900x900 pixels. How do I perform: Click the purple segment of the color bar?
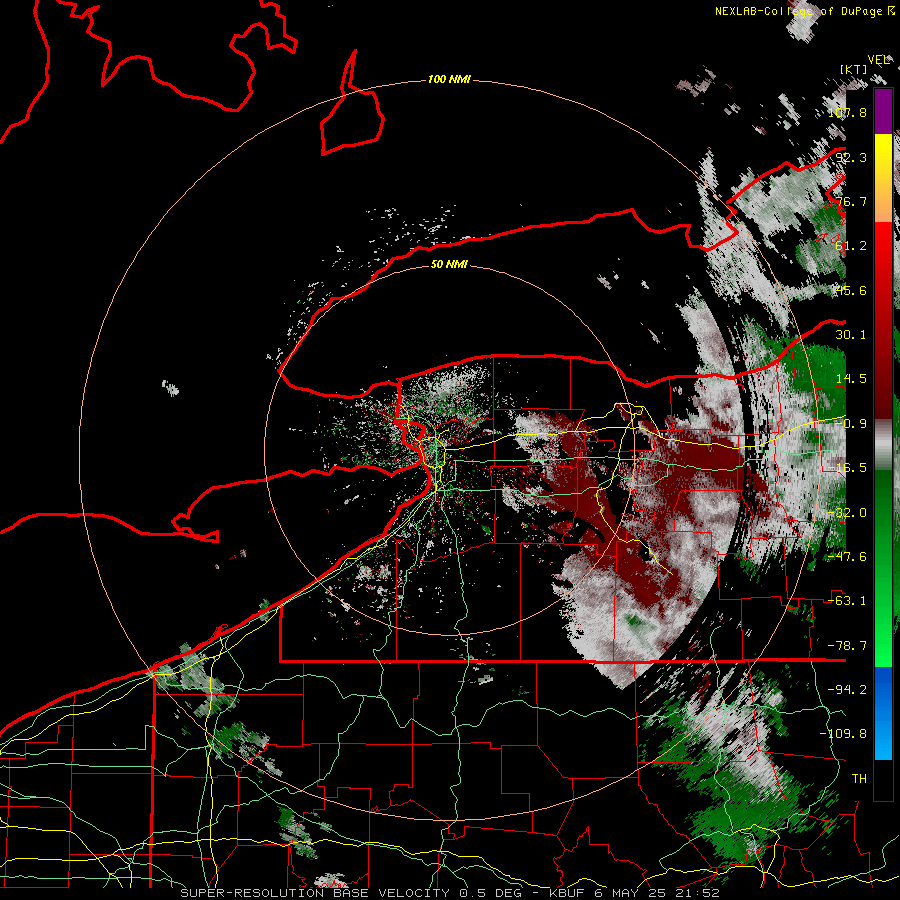click(x=883, y=111)
